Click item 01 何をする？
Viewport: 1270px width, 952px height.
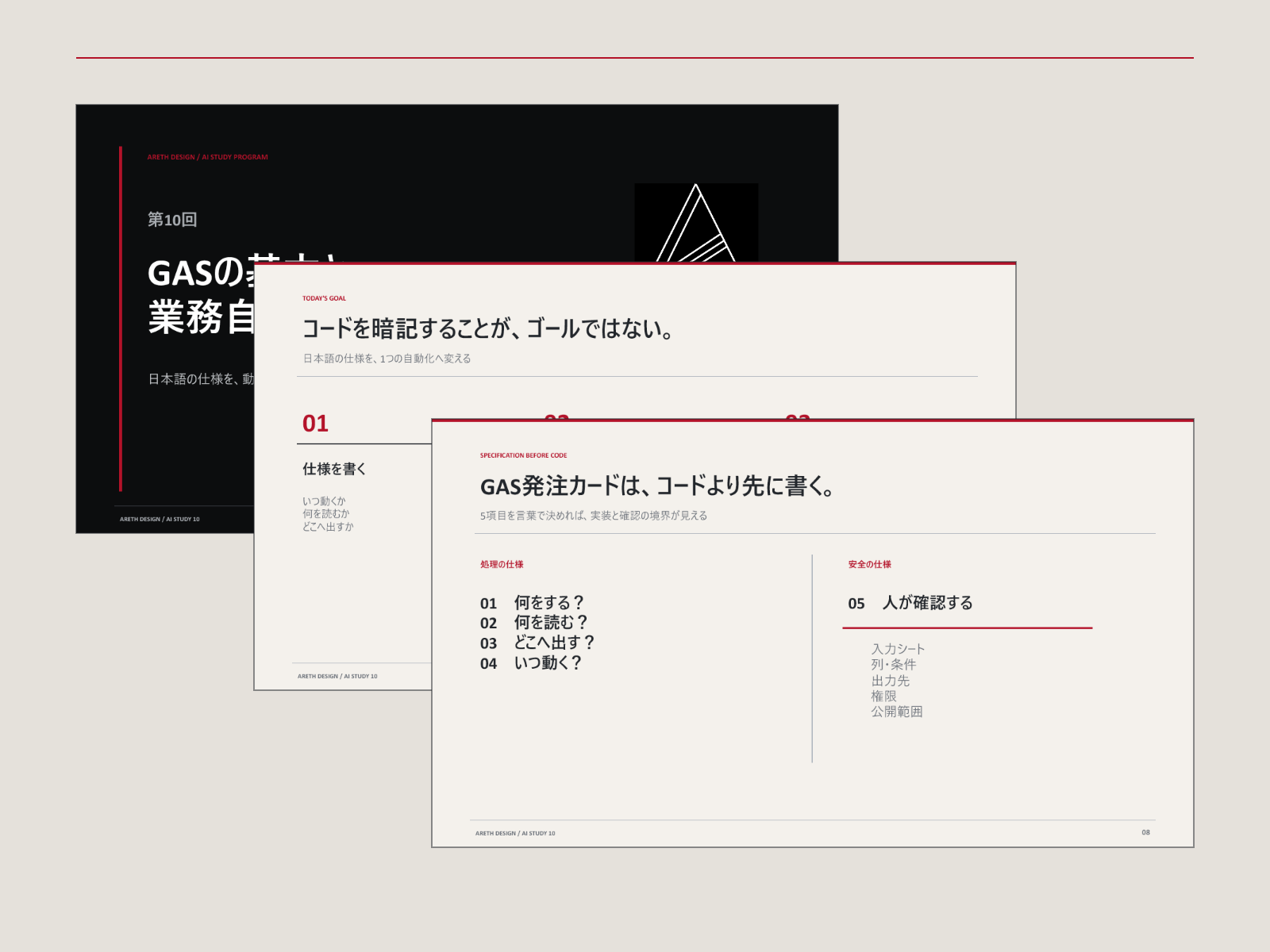532,603
